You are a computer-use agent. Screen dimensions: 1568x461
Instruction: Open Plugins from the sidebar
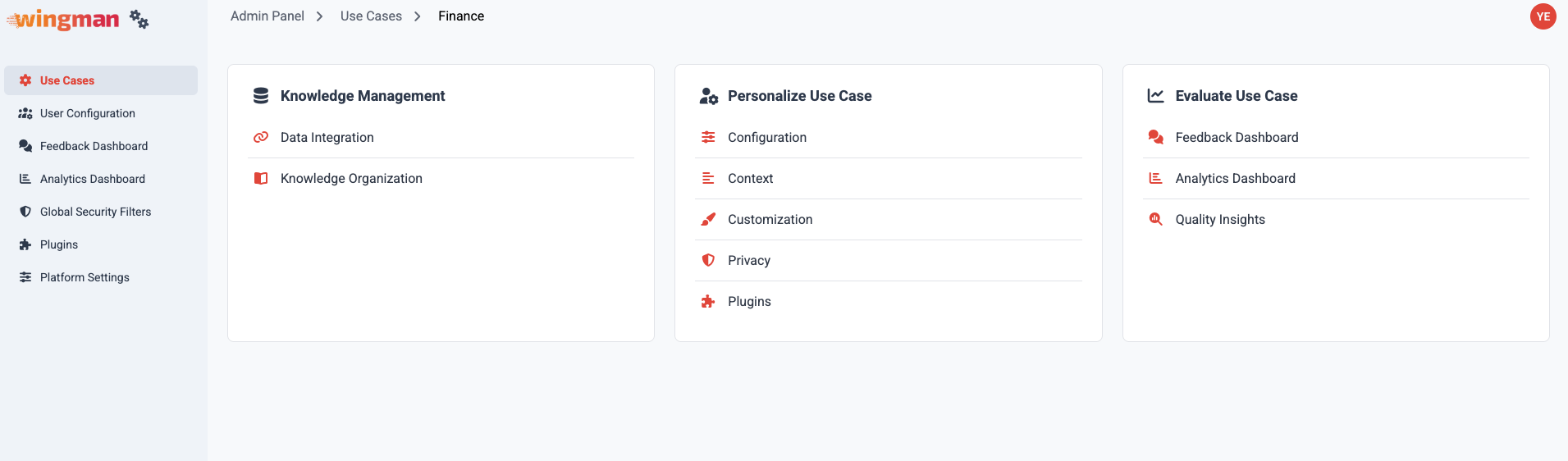[x=59, y=244]
